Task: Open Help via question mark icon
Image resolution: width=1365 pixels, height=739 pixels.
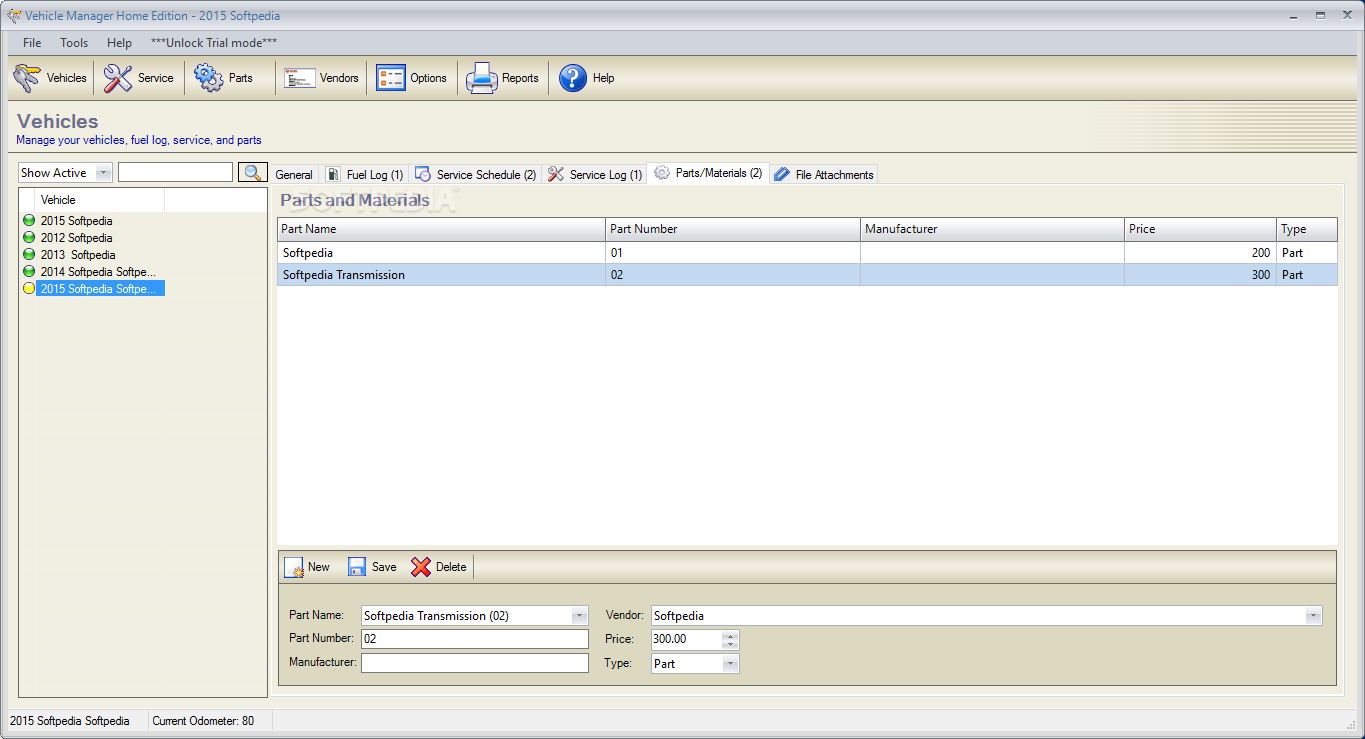Action: click(x=573, y=78)
